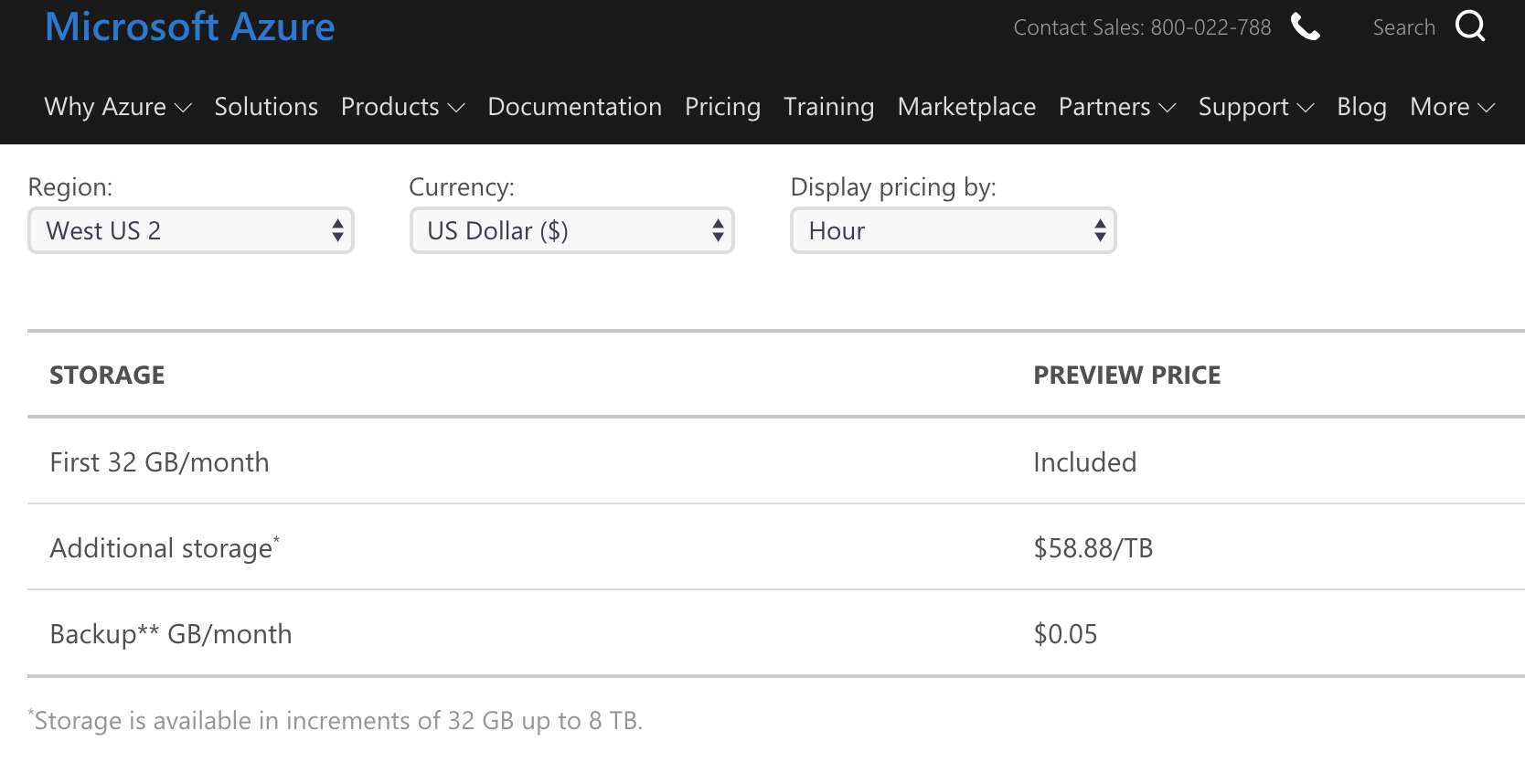Visit the Marketplace
The height and width of the screenshot is (784, 1525).
tap(966, 107)
